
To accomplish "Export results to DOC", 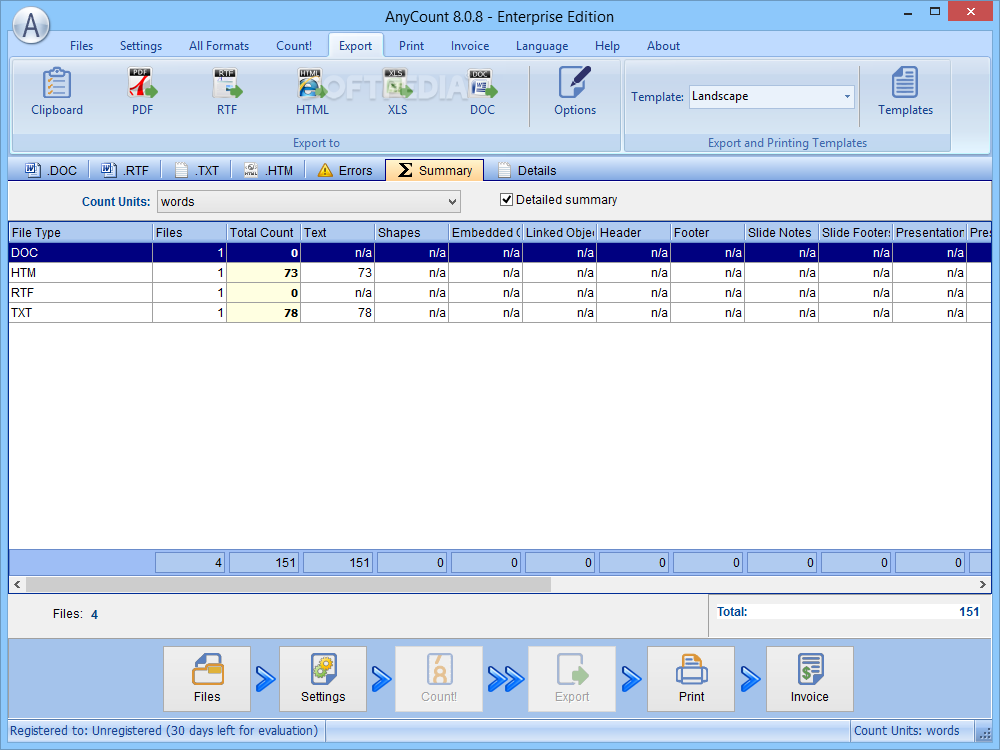I will [482, 92].
